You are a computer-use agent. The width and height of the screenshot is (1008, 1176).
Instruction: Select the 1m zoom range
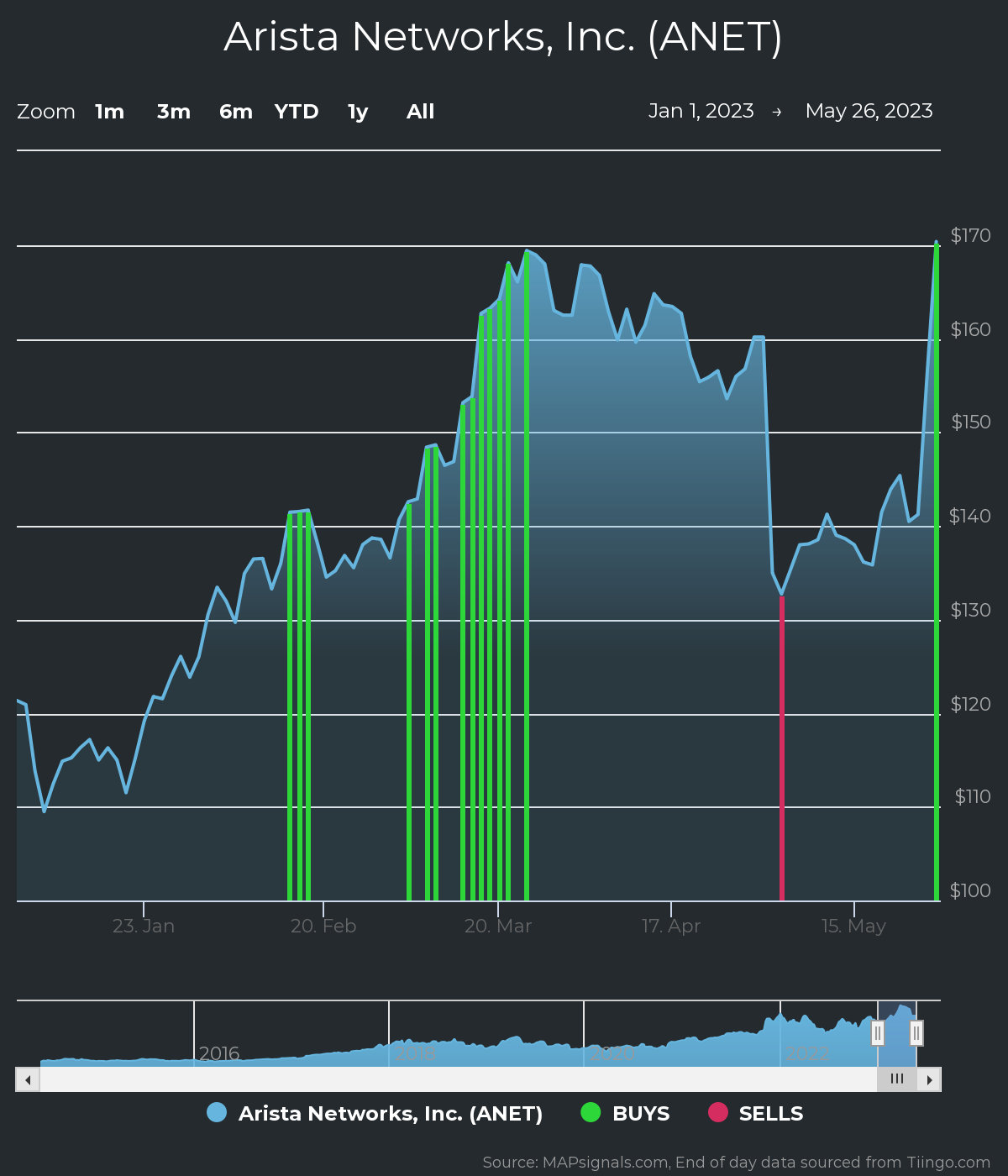(110, 112)
